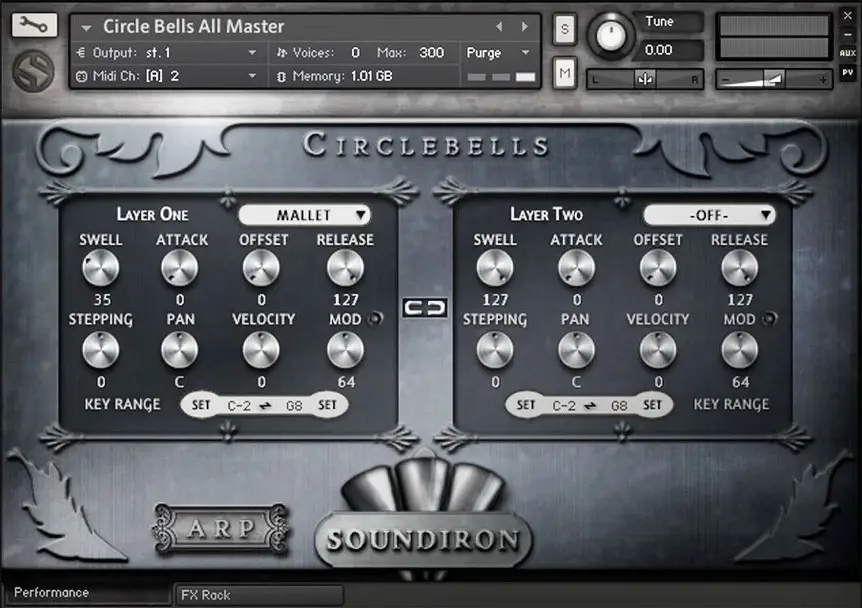Solo the instrument with S button

pyautogui.click(x=565, y=29)
